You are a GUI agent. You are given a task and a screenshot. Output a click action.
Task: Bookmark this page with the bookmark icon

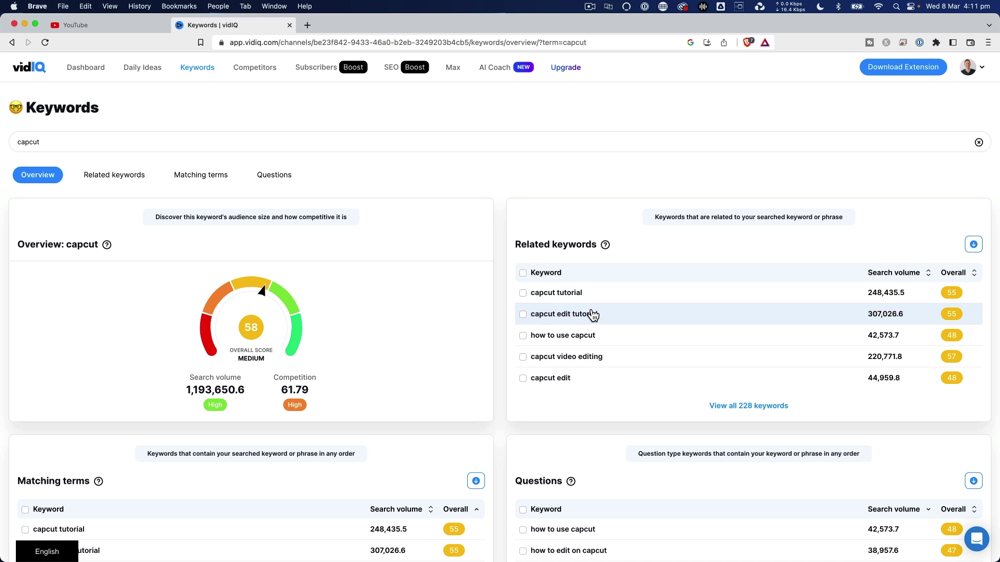pos(200,43)
